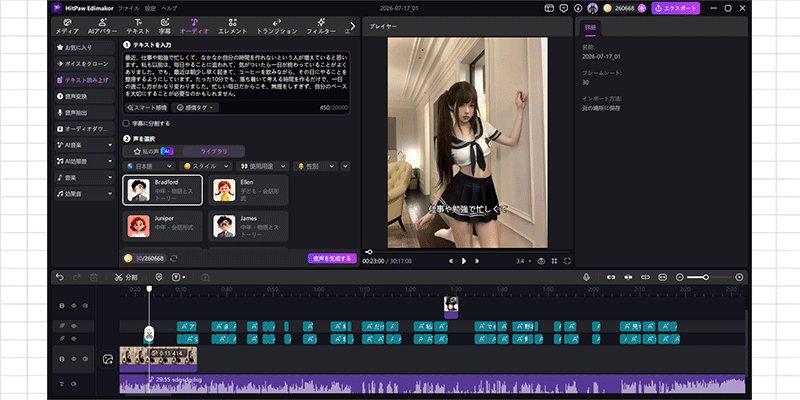Screen dimensions: 800x400
Task: Click the zoom-in plus circle on timeline
Action: pos(739,277)
